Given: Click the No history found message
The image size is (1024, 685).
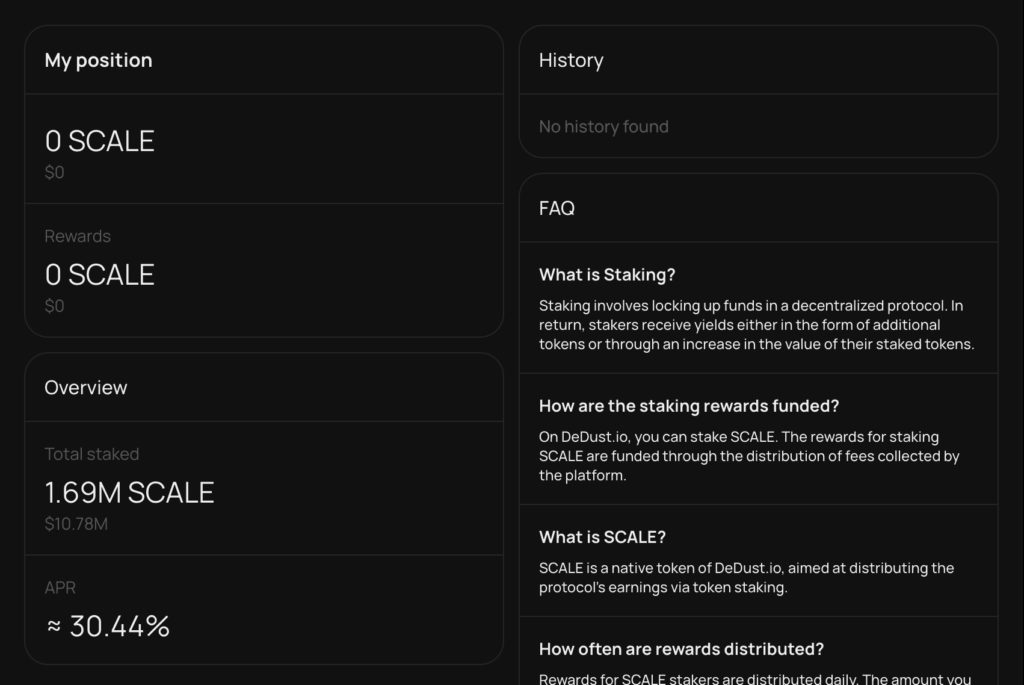Looking at the screenshot, I should coord(603,126).
